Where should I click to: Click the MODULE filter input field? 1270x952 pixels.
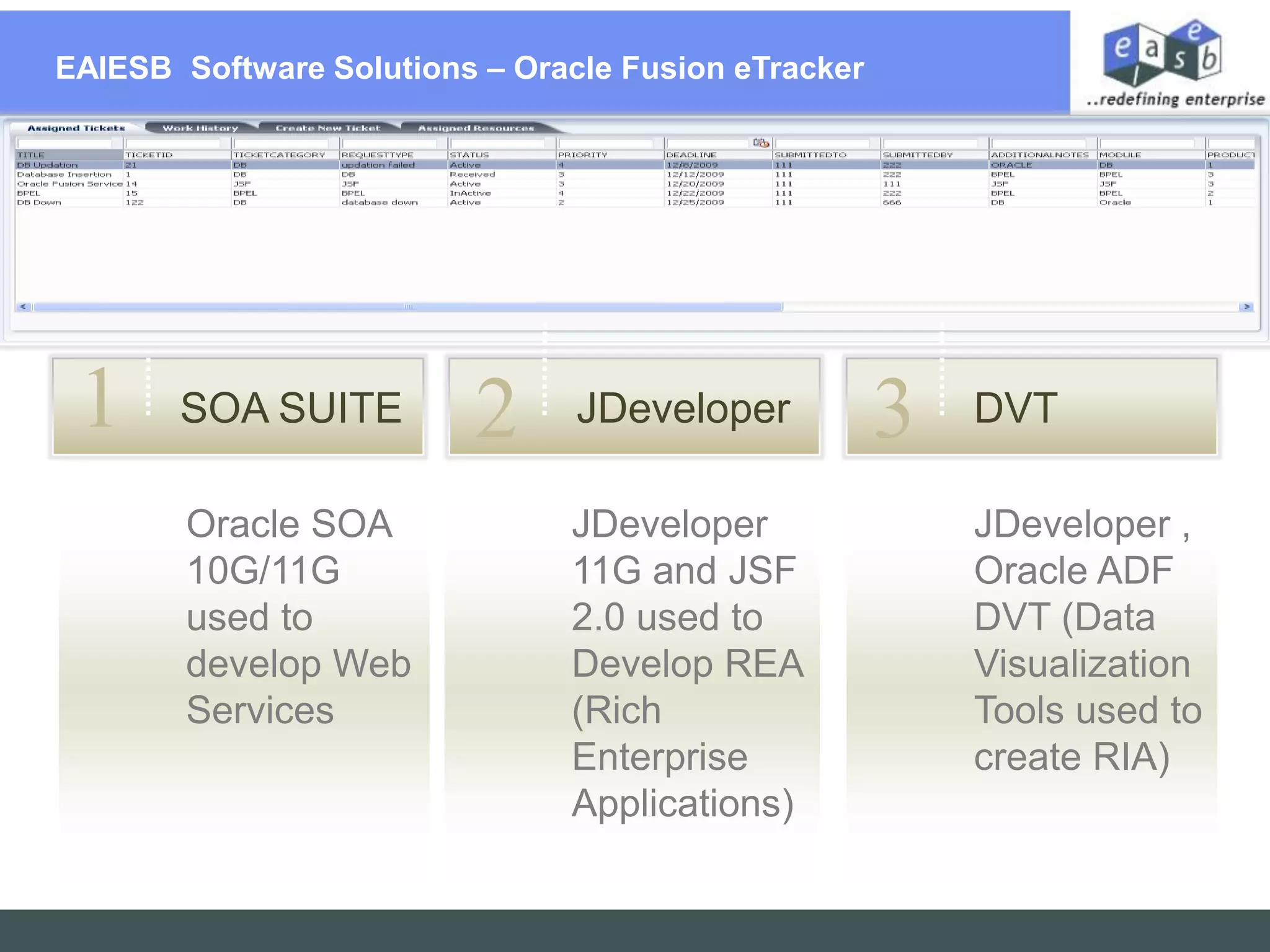1147,143
